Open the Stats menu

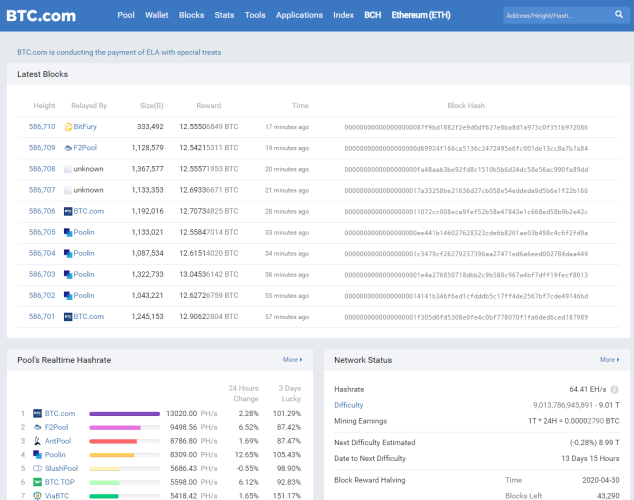click(x=224, y=15)
